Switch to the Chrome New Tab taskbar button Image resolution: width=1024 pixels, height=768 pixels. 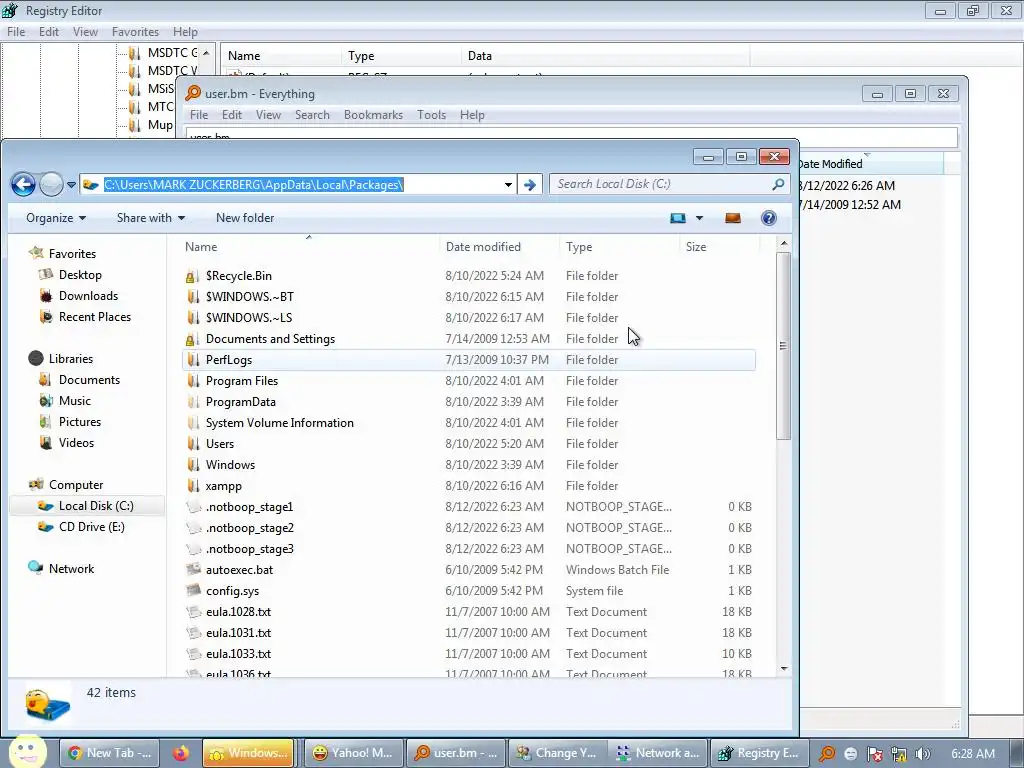click(109, 753)
